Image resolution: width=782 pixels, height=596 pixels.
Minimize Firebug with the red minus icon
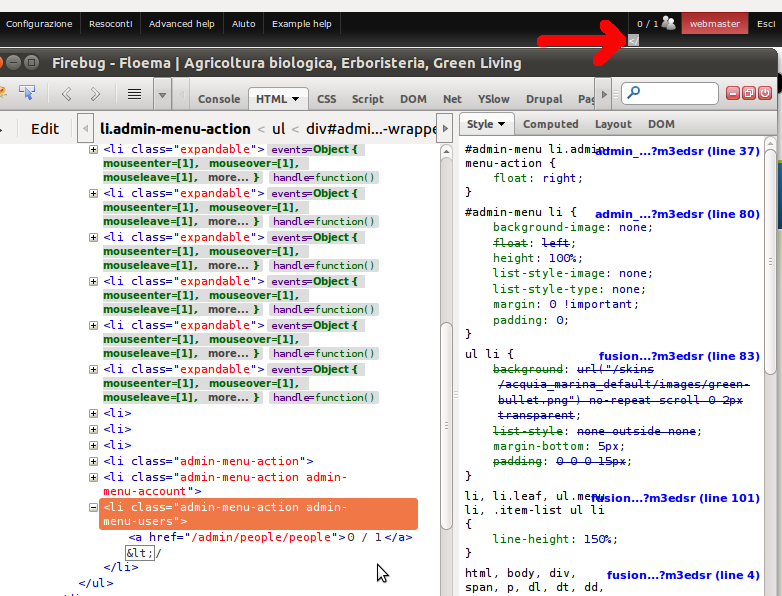point(732,93)
